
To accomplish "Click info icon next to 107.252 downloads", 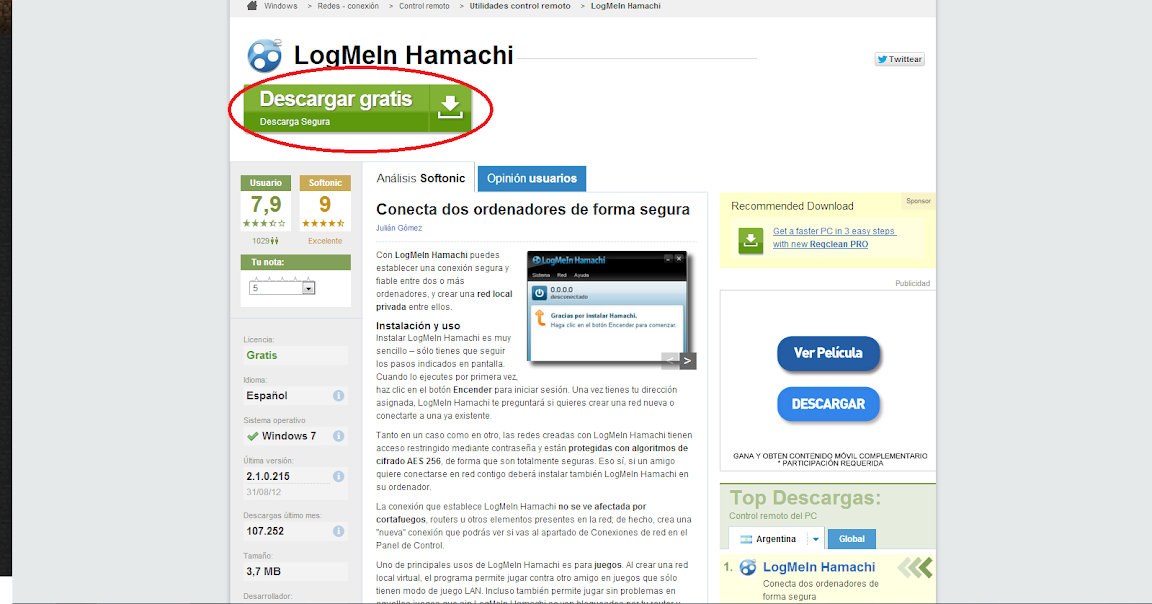I will point(339,531).
